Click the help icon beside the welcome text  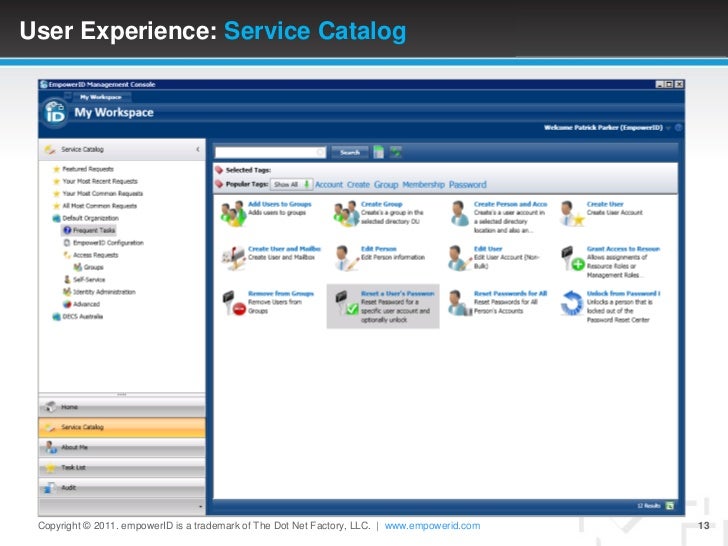(678, 128)
